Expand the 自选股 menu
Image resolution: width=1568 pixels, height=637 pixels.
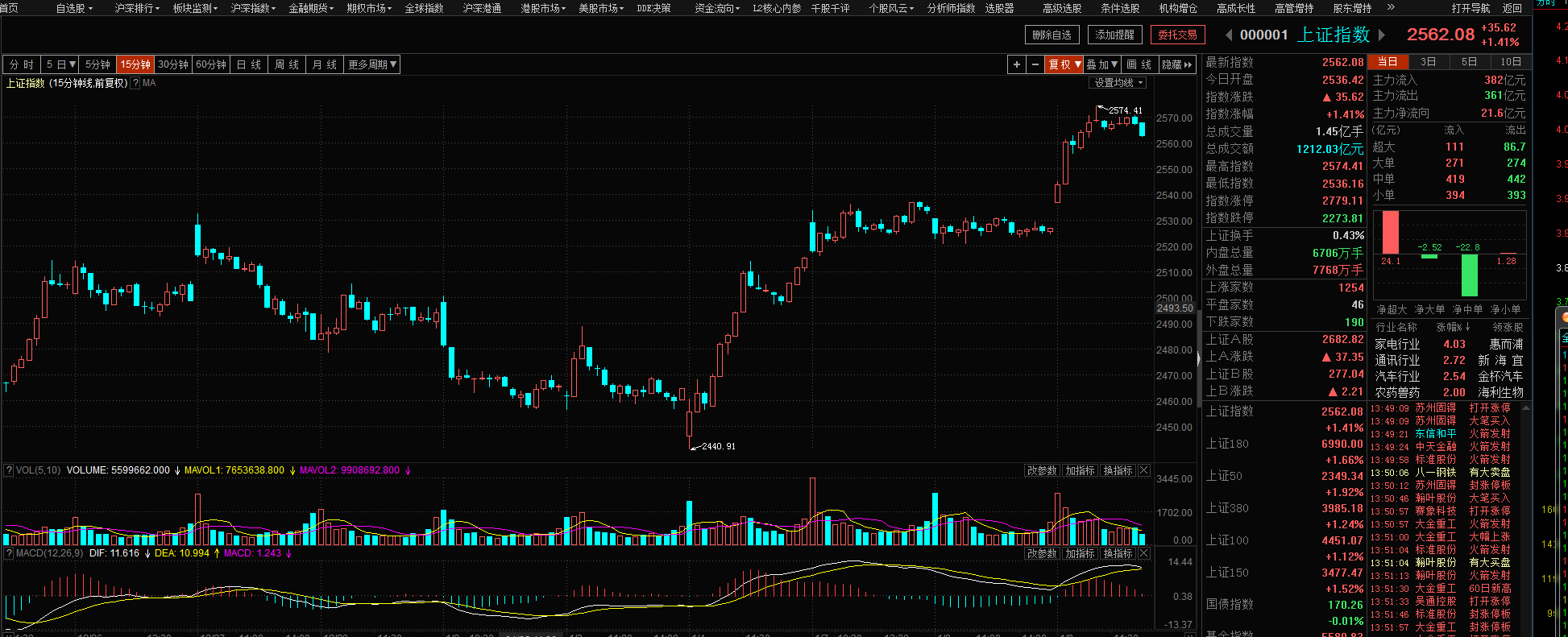point(74,8)
